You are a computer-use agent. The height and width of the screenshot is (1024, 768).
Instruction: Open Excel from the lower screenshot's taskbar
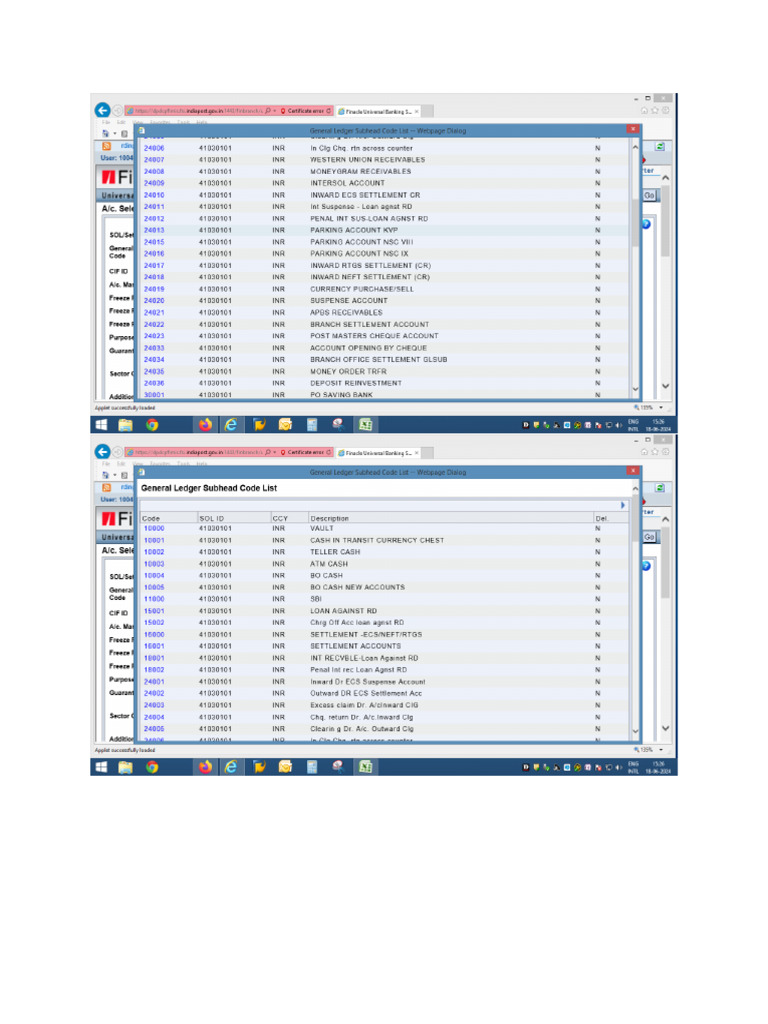click(365, 767)
